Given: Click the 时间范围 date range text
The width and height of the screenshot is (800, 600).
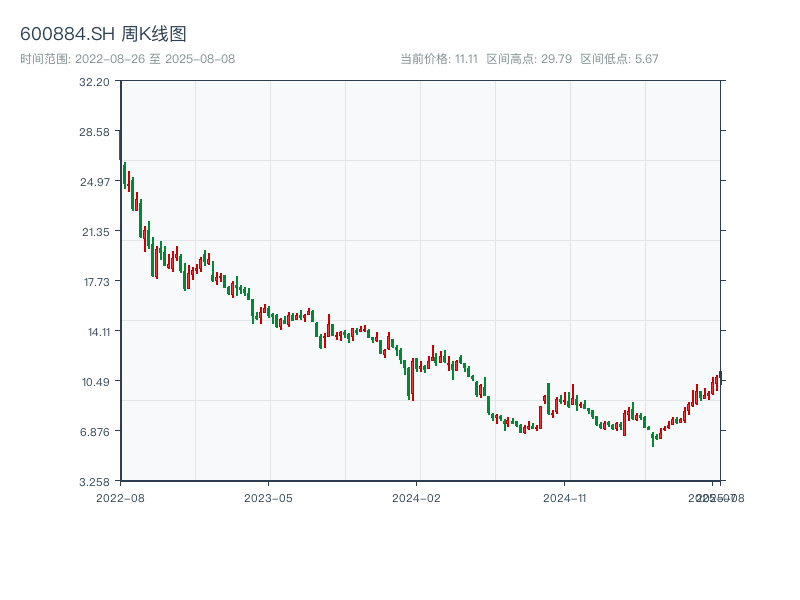Looking at the screenshot, I should [127, 59].
